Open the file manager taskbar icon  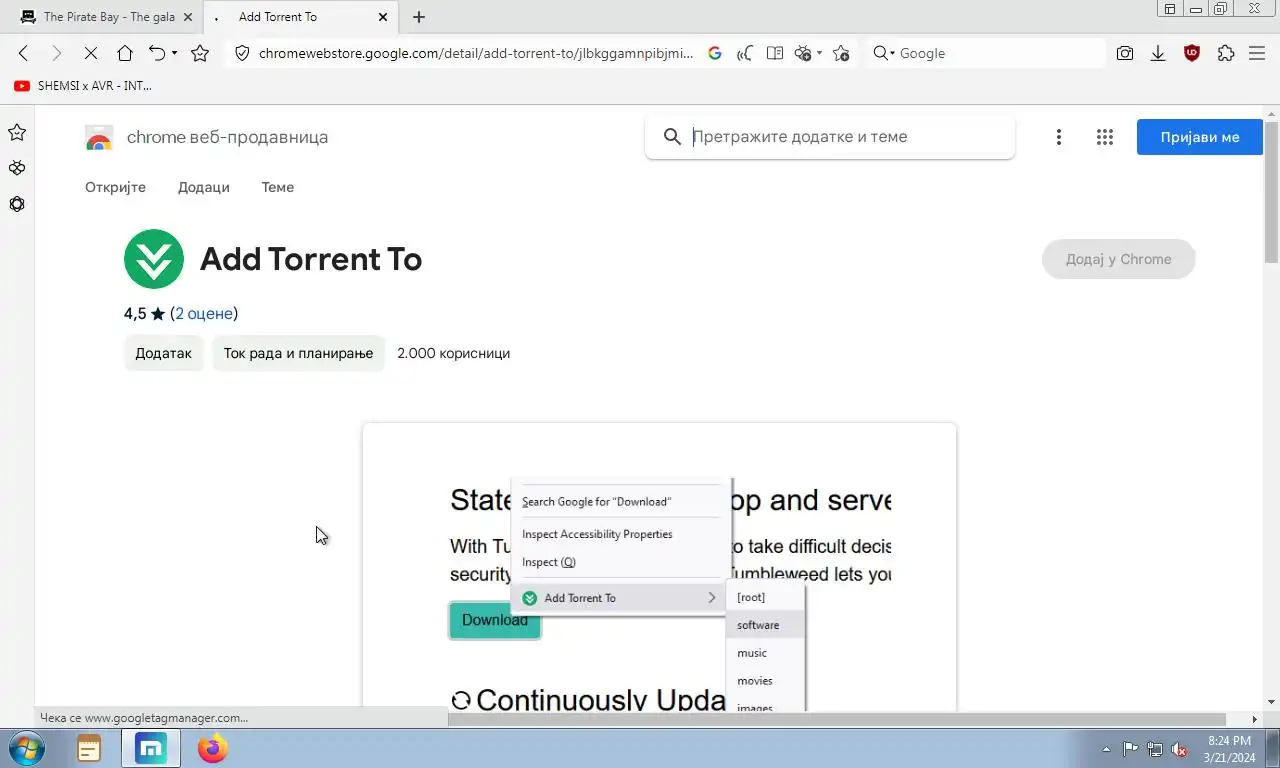pyautogui.click(x=89, y=748)
